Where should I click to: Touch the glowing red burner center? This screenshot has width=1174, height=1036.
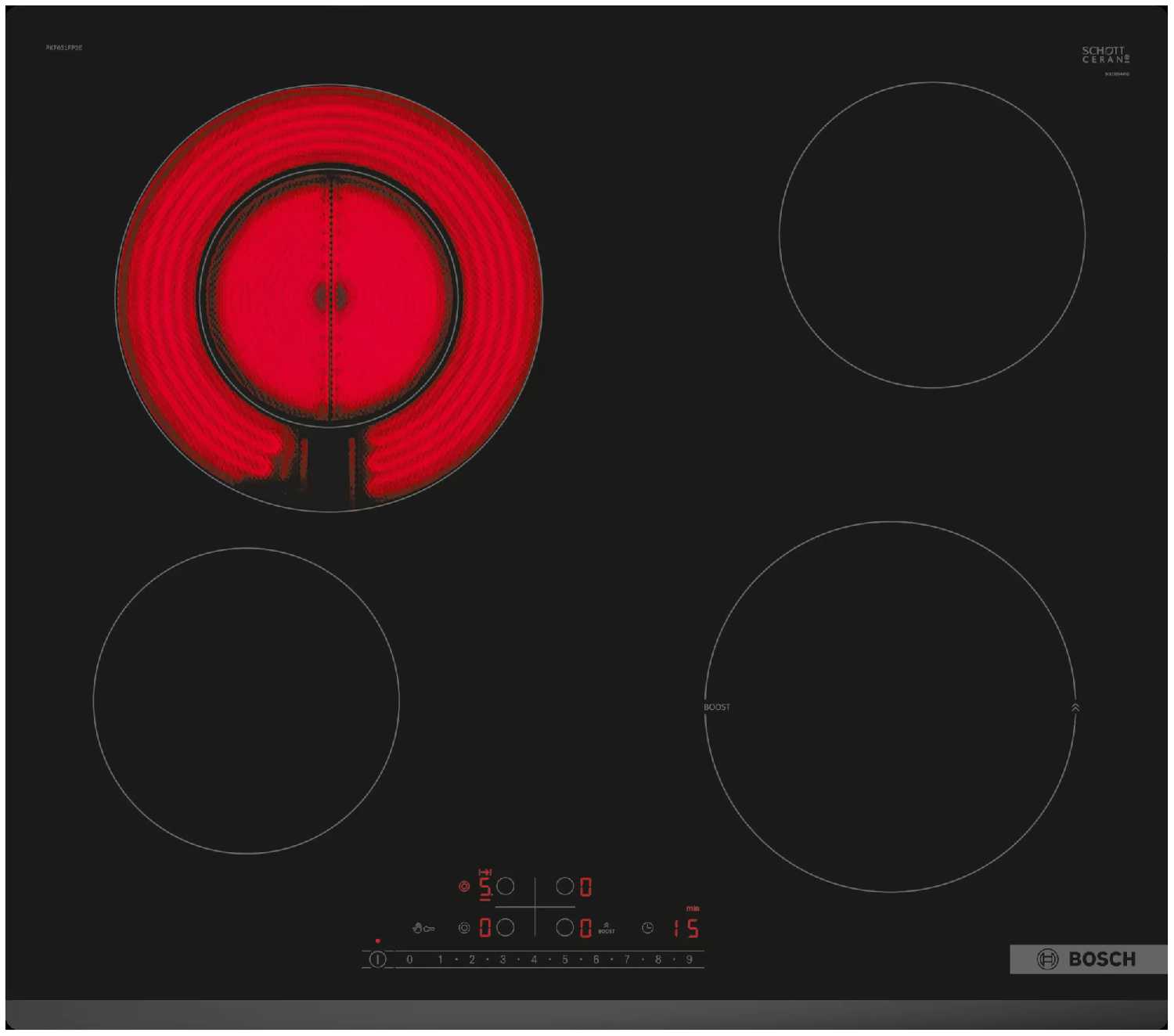[x=330, y=297]
